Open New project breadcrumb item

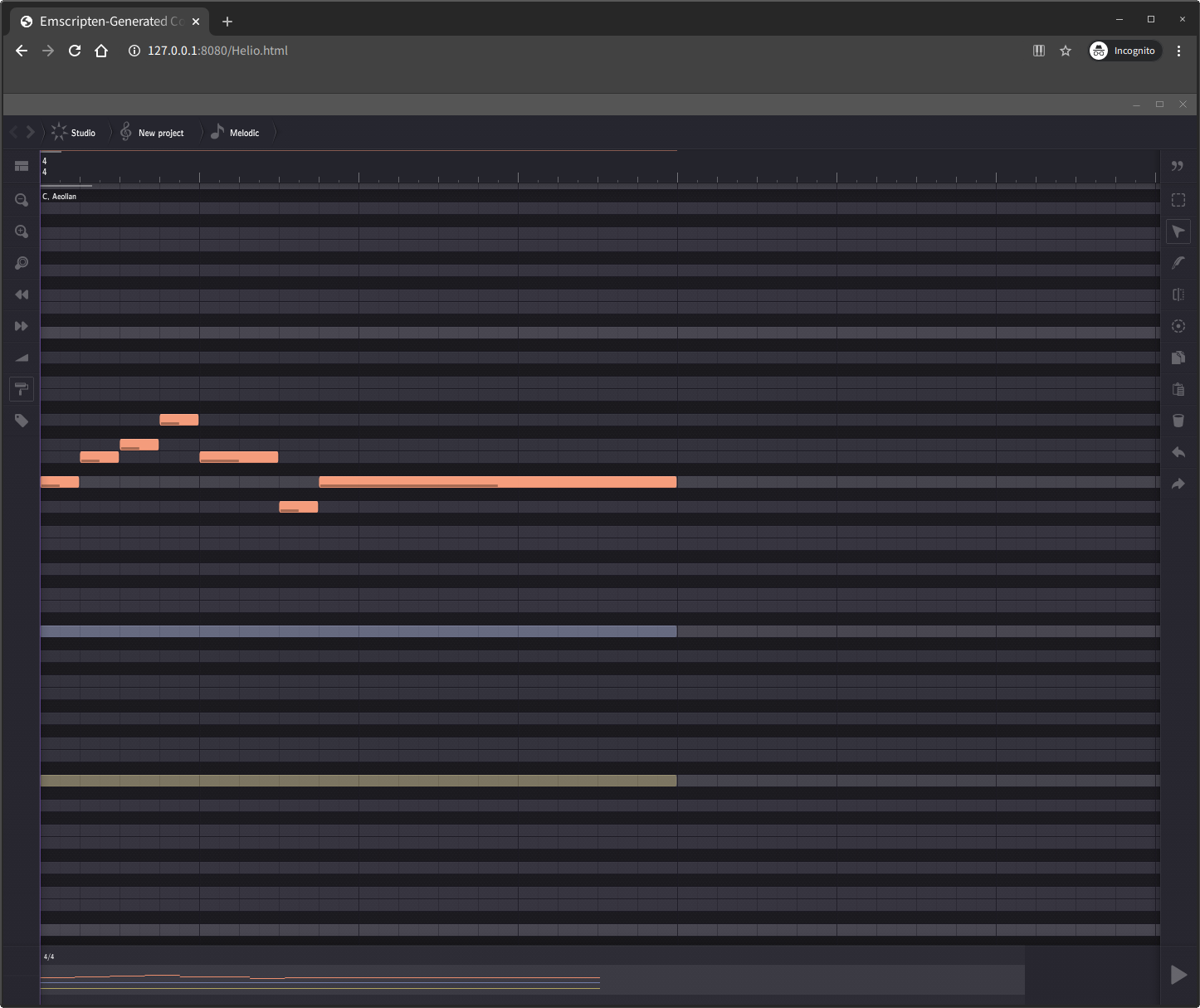[x=161, y=133]
